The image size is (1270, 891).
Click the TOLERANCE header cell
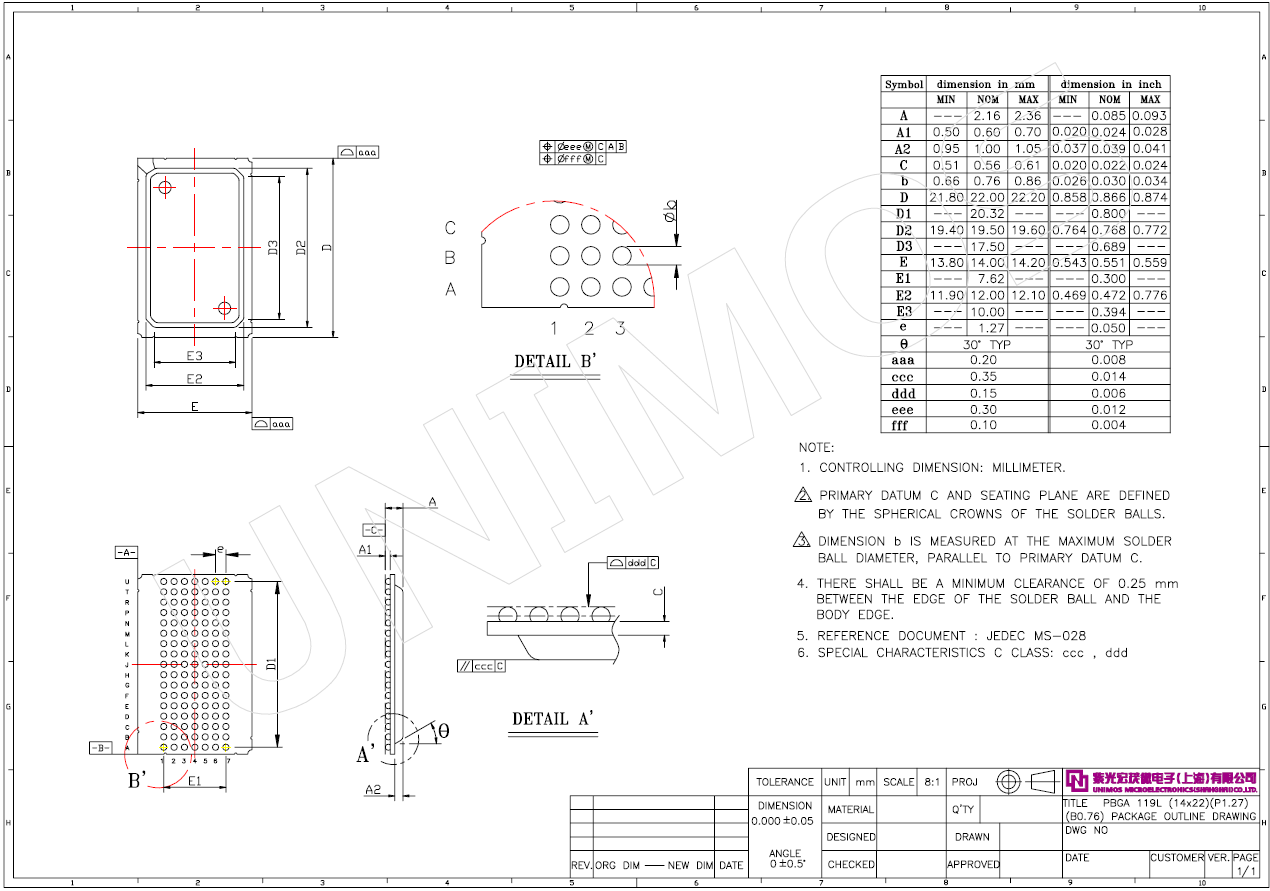(x=784, y=782)
